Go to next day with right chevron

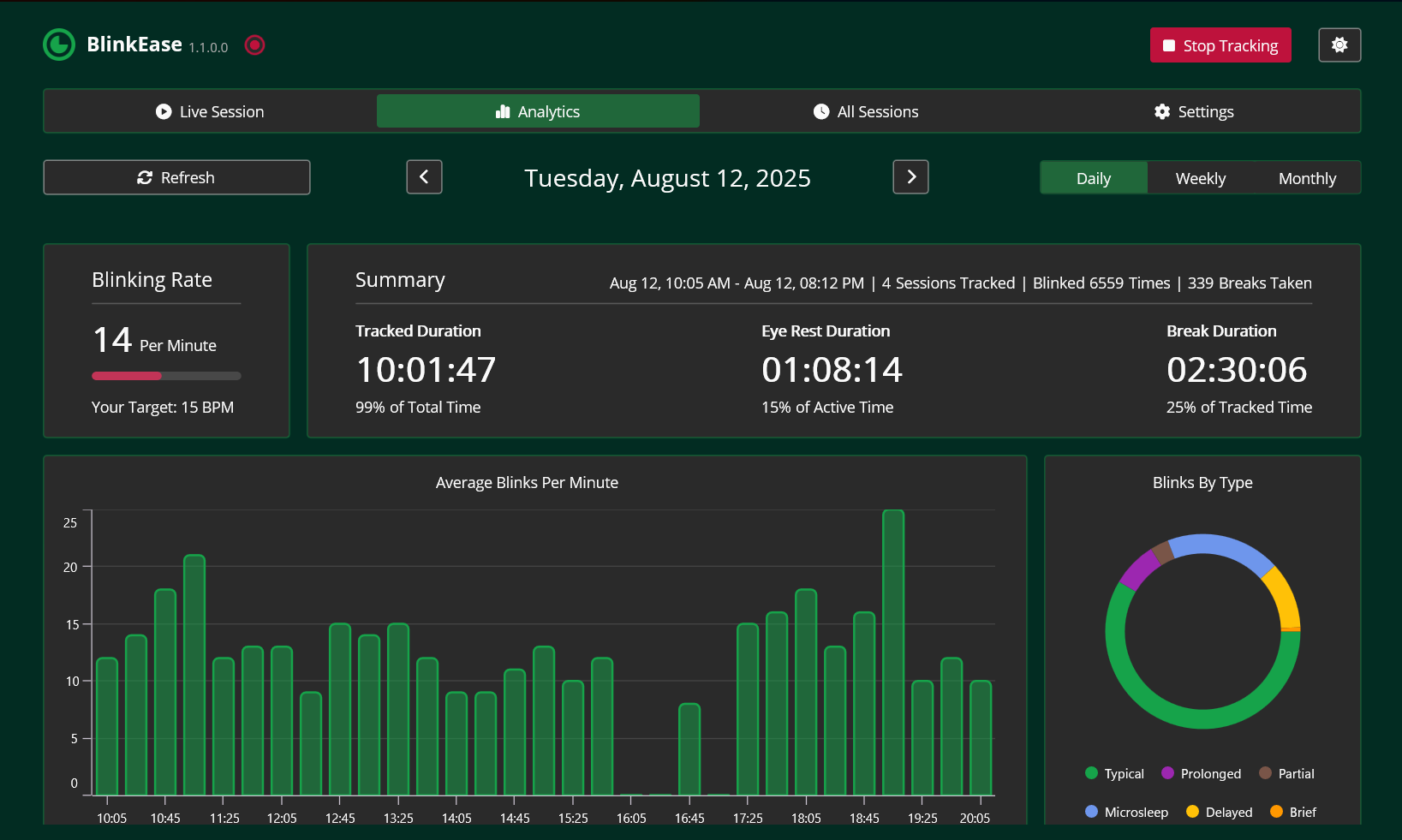910,177
